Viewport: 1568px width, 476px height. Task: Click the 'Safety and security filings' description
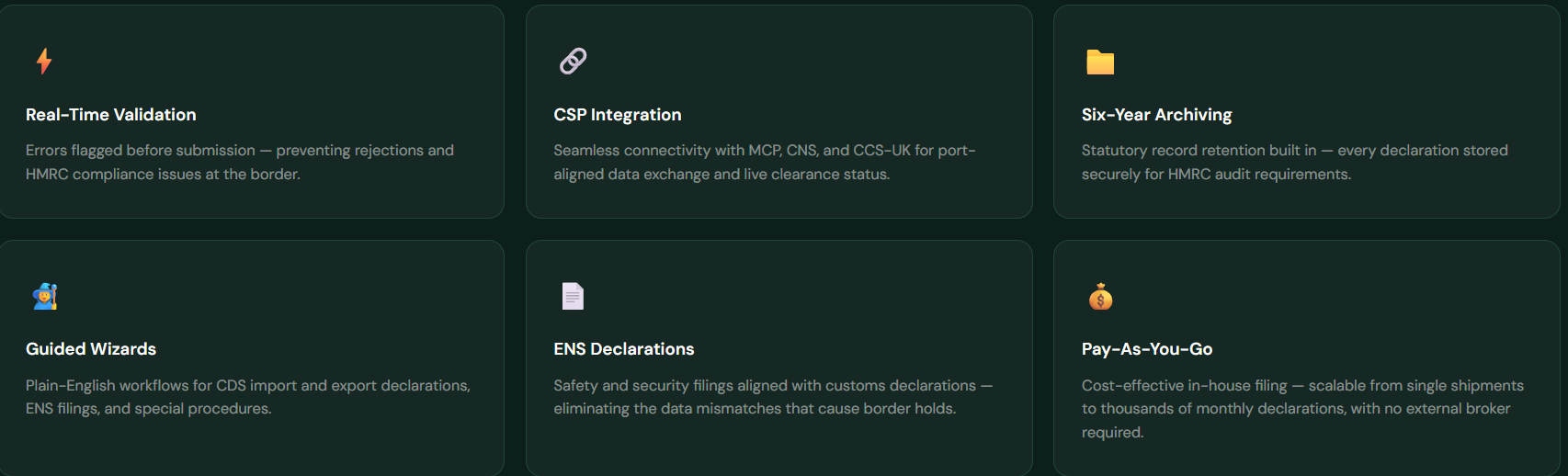(x=772, y=385)
